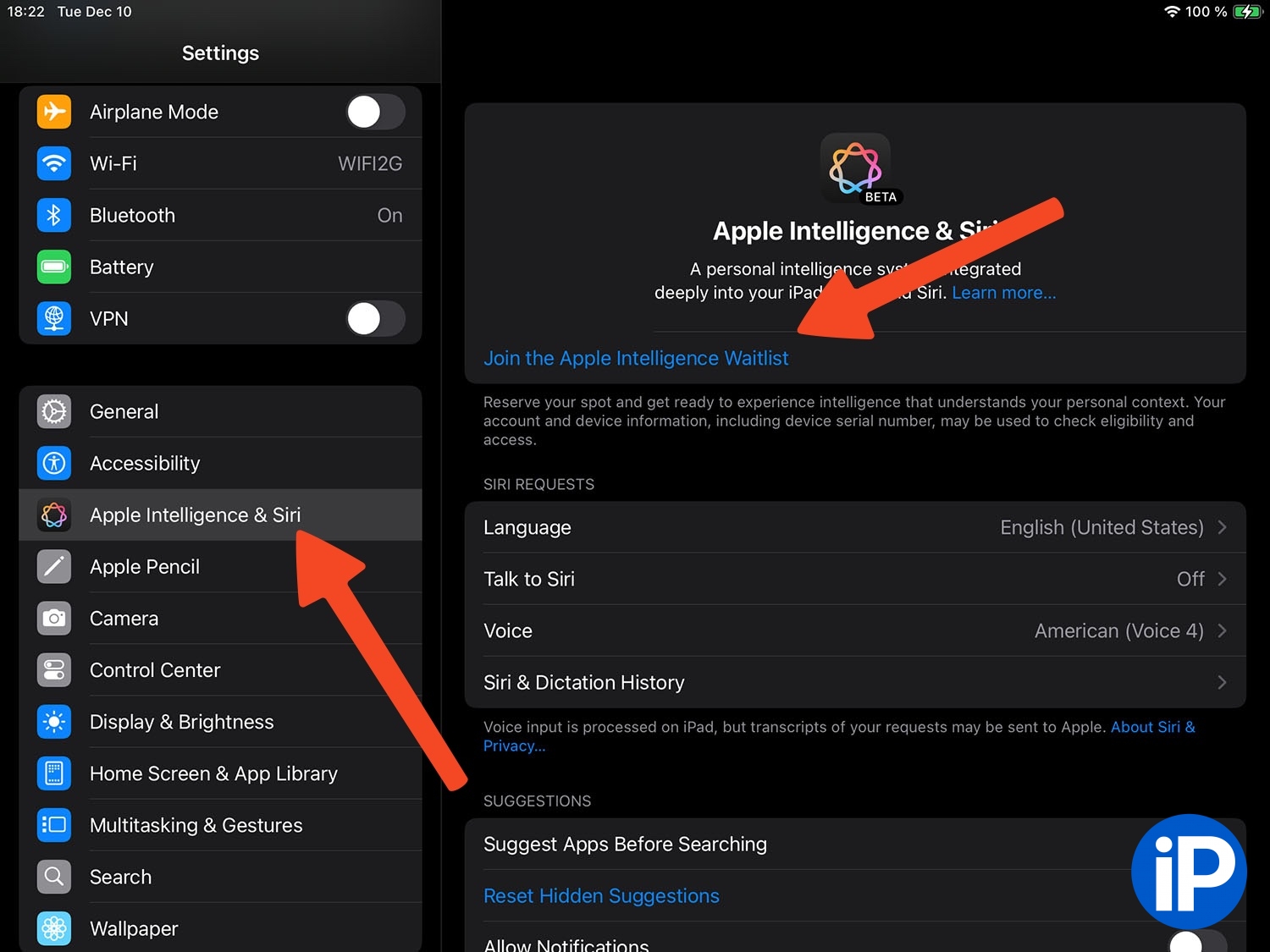Screen dimensions: 1270x952
Task: Tap the American (Voice 4) value
Action: (1118, 630)
